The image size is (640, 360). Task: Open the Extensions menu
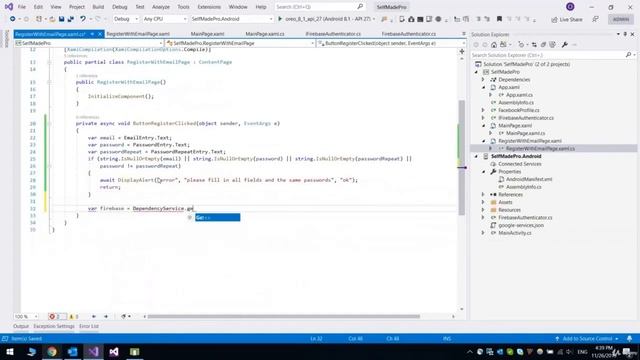click(x=209, y=7)
